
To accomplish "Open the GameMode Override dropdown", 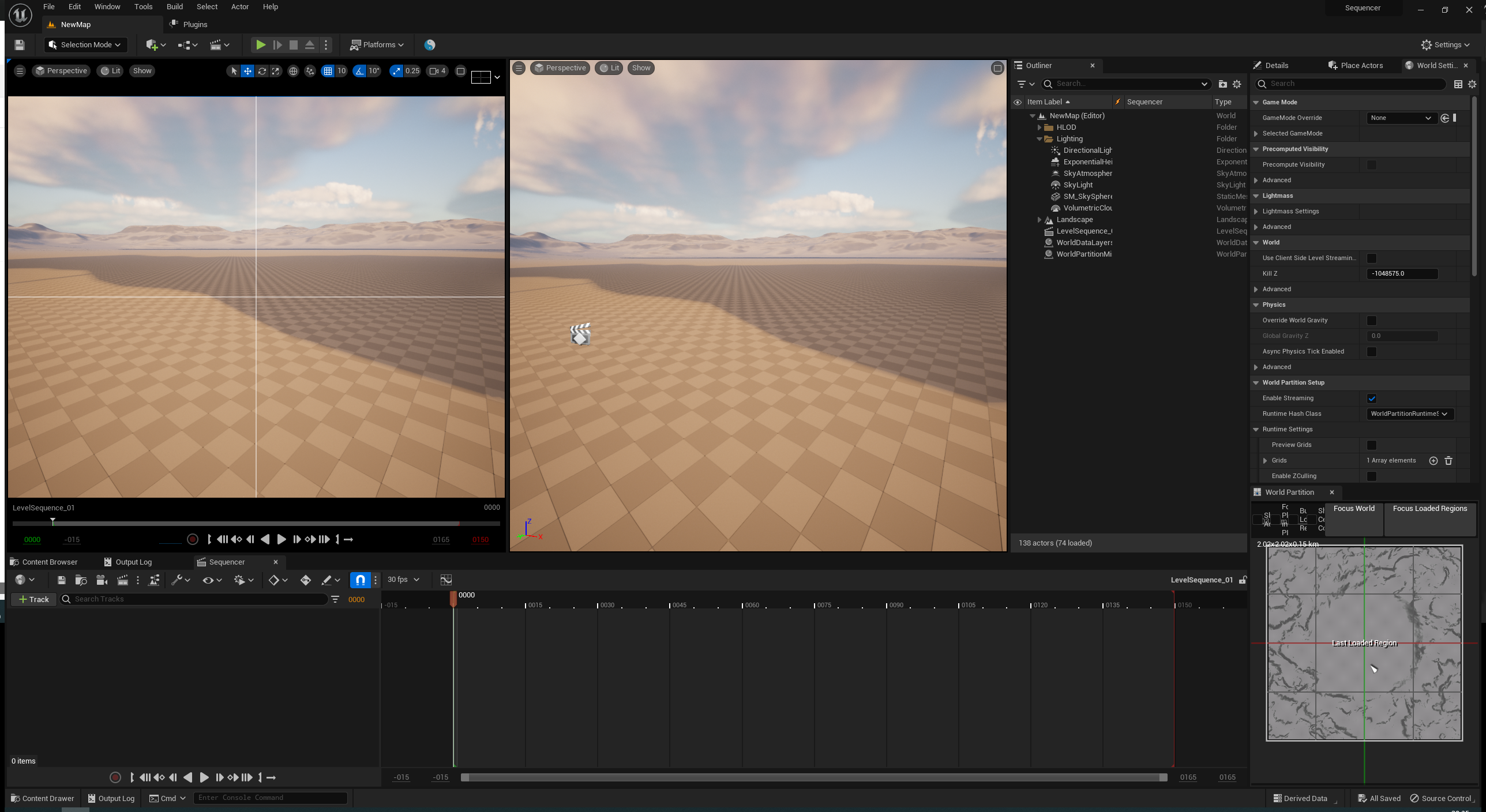I will tap(1401, 118).
